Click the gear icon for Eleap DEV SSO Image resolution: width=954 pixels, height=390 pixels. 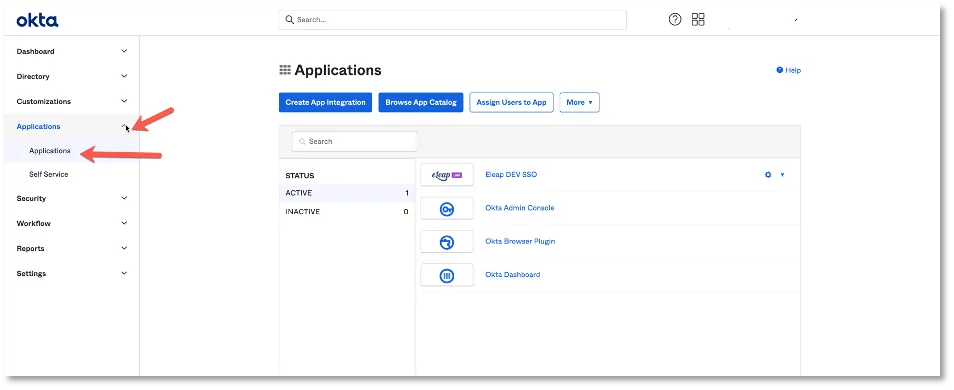coord(768,175)
